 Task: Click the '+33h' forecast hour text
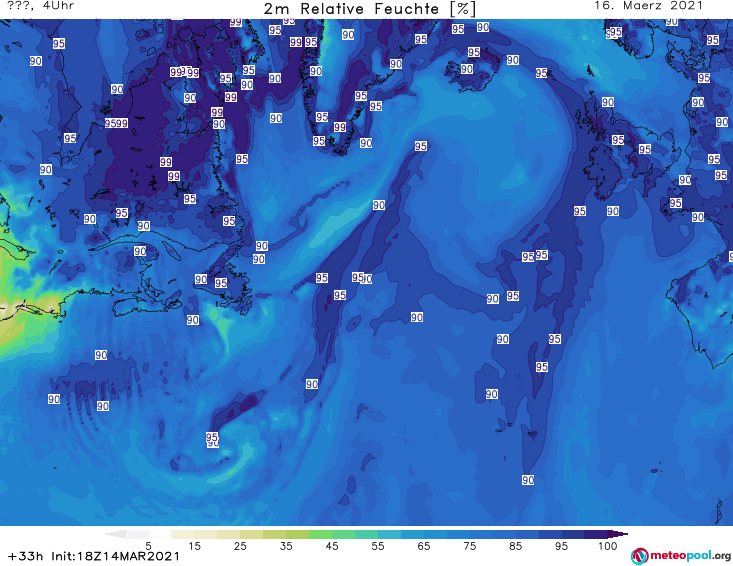coord(26,556)
